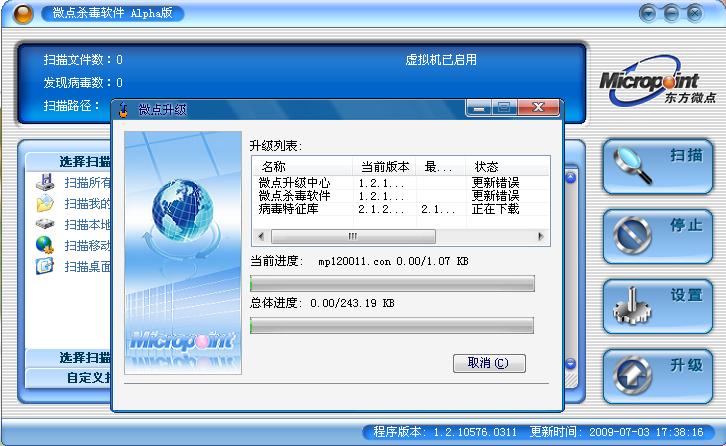Cancel the upgrade with 取消(C)

[489, 363]
